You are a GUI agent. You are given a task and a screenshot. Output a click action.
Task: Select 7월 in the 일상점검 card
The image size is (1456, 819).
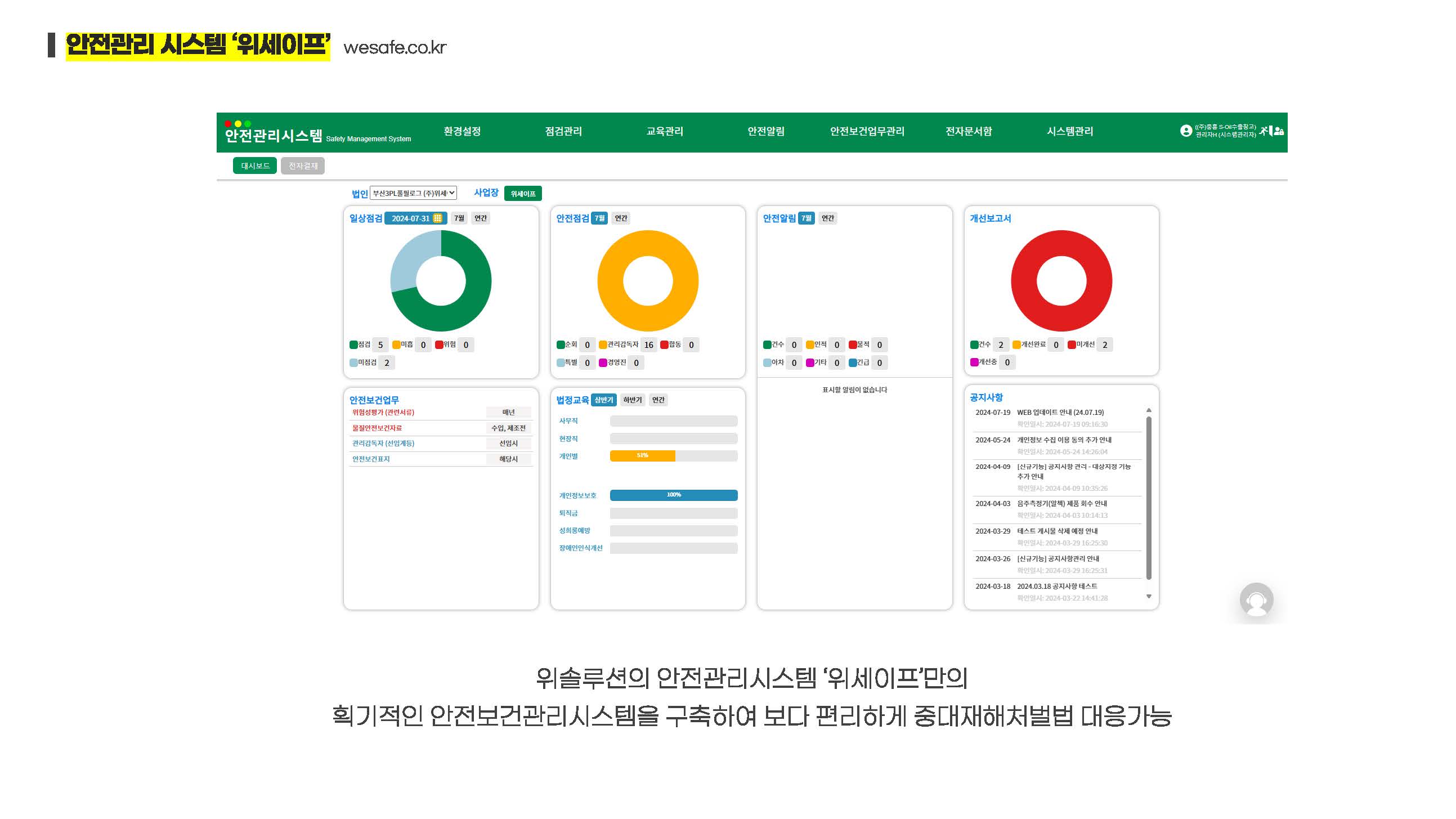pyautogui.click(x=459, y=218)
